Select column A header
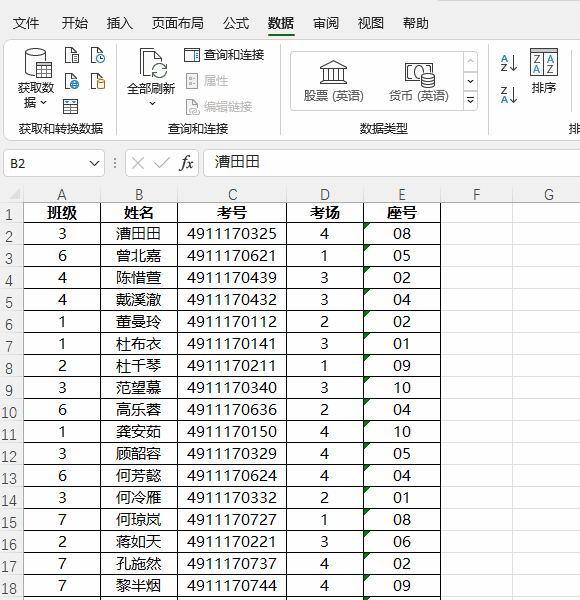This screenshot has width=580, height=600. 62,194
